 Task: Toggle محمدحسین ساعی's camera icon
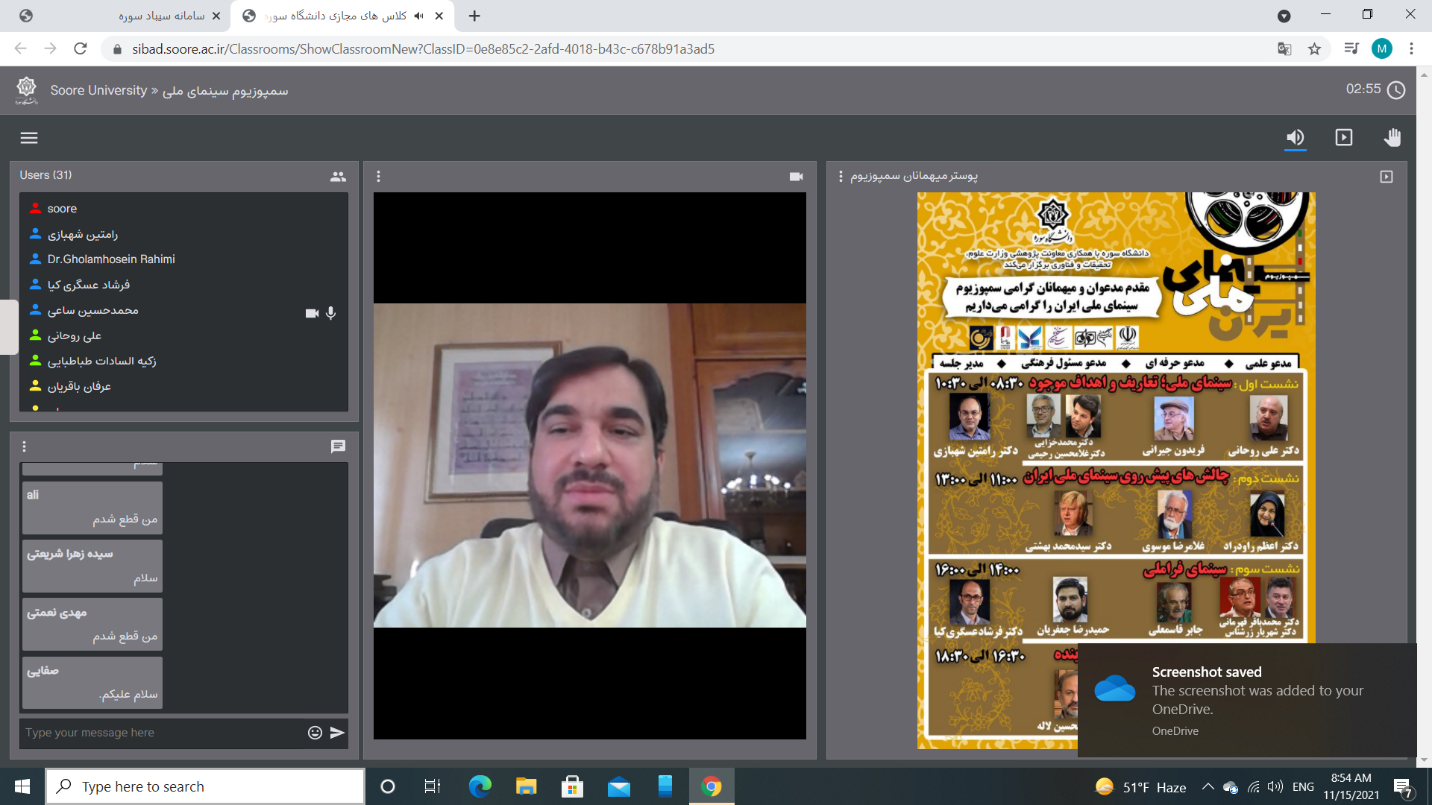tap(312, 313)
